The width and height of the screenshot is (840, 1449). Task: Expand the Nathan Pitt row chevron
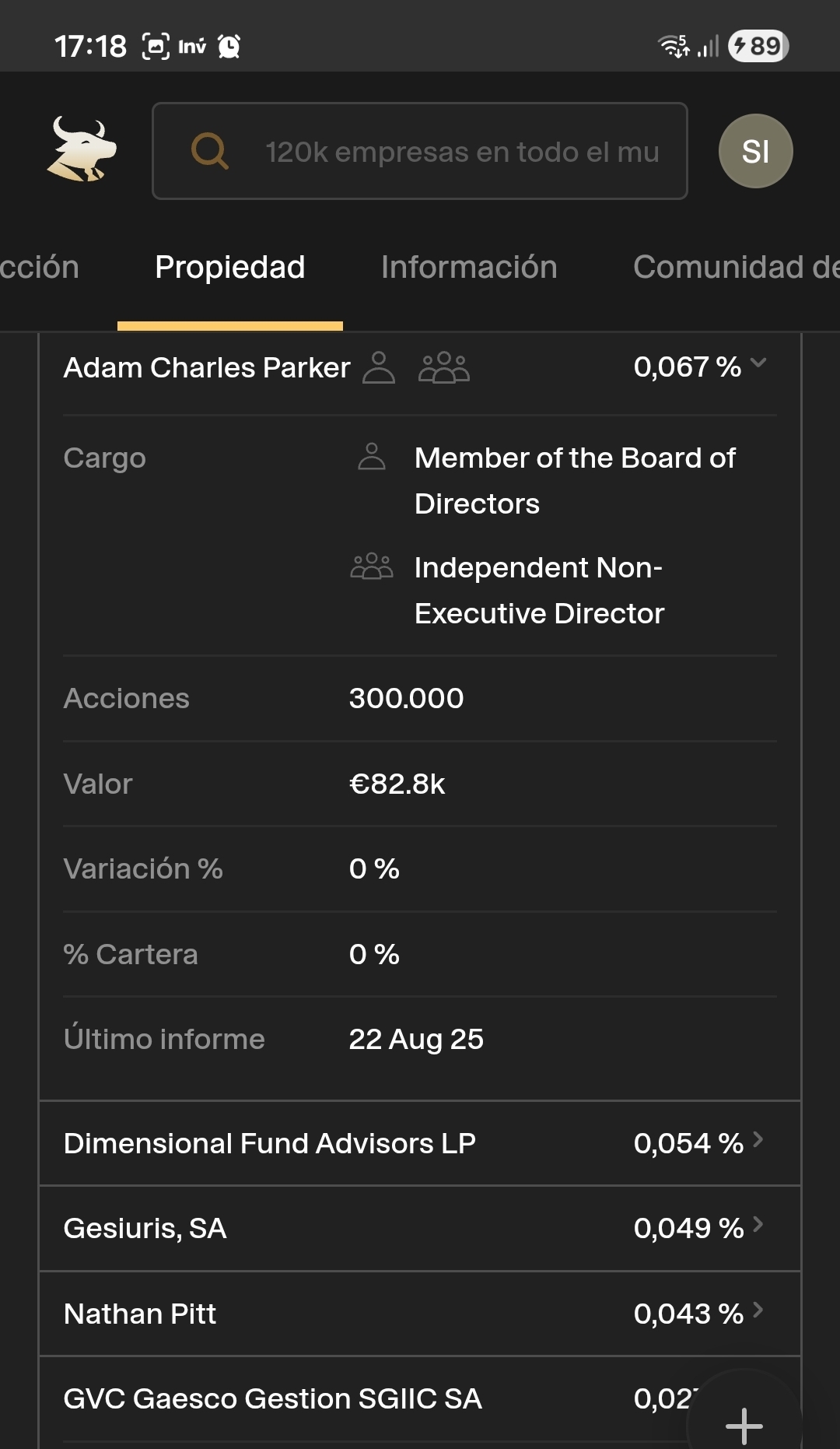[758, 1310]
